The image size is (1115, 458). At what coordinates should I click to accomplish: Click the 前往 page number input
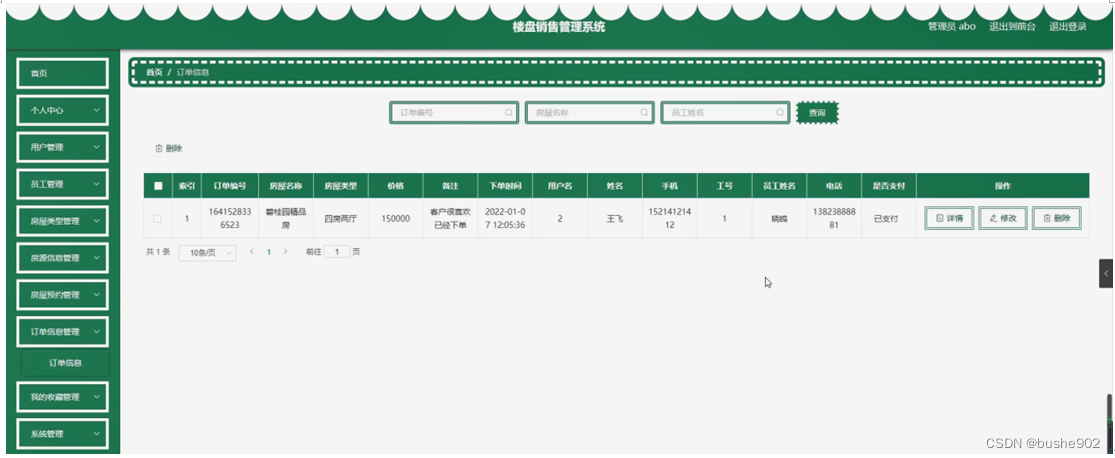[336, 252]
